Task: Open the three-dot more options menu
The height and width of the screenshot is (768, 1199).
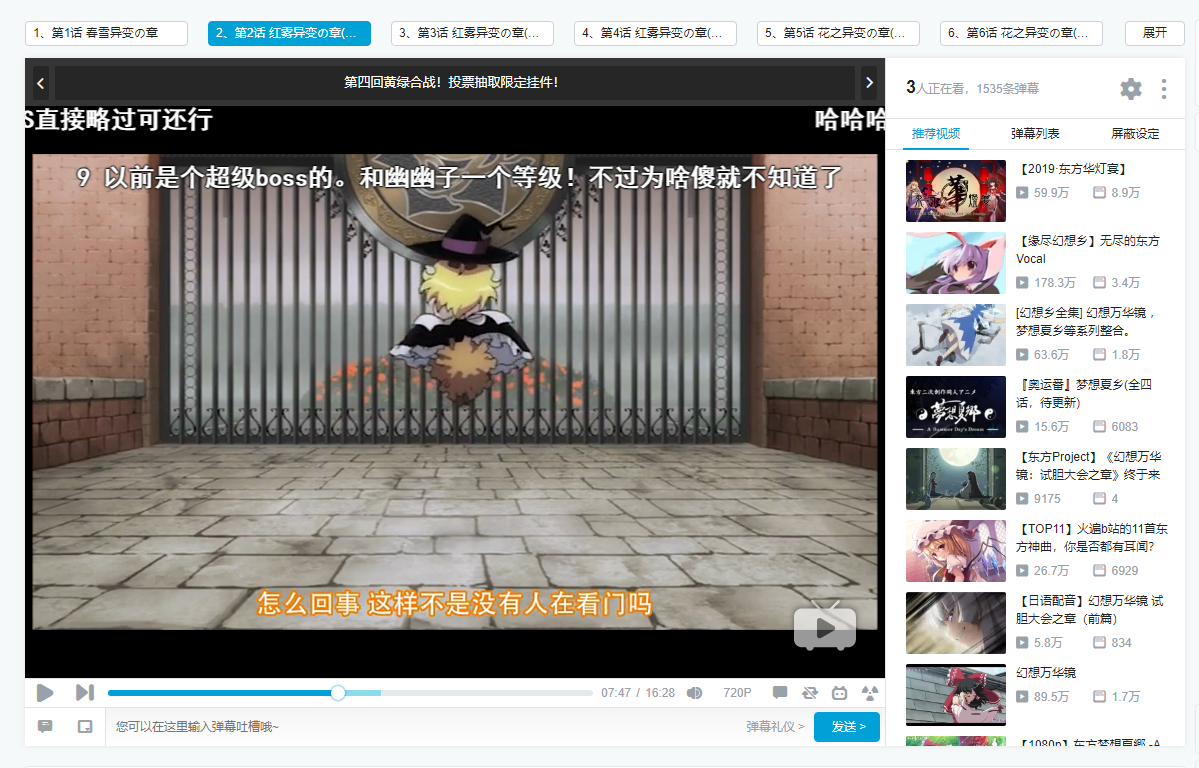Action: pos(1164,89)
